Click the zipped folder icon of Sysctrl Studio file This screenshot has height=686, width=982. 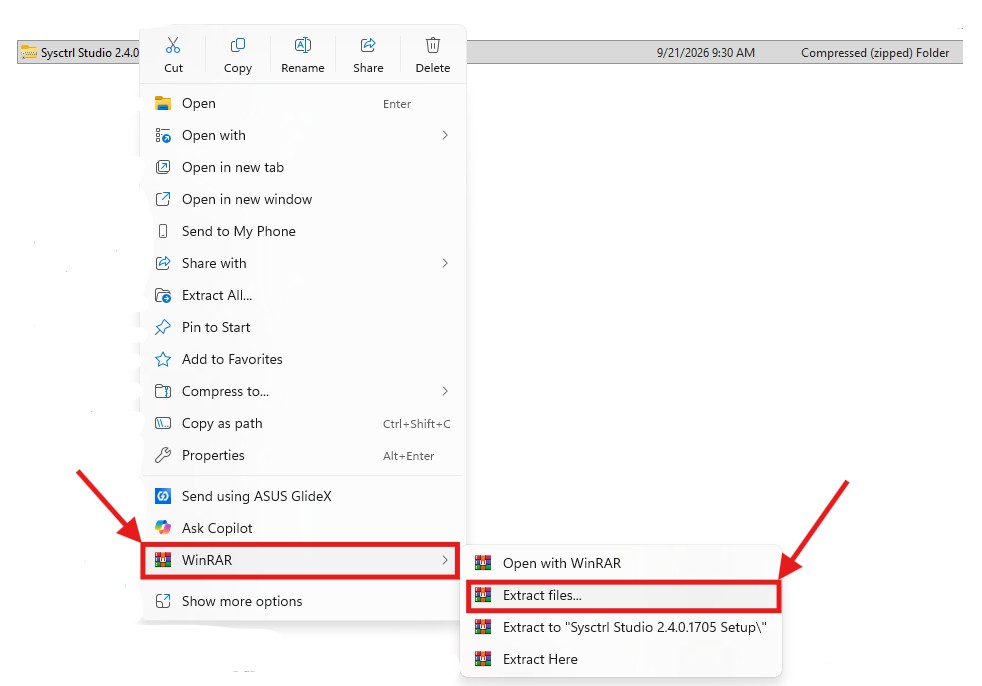tap(28, 53)
